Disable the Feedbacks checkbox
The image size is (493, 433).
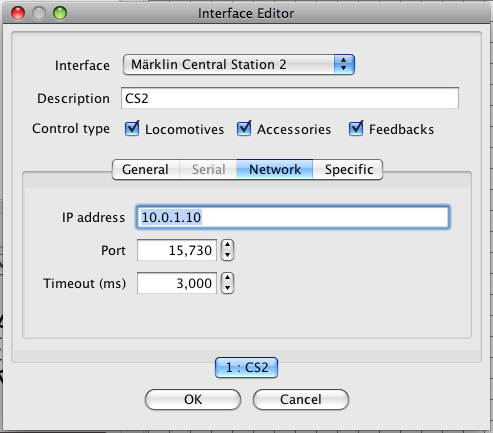tap(356, 129)
